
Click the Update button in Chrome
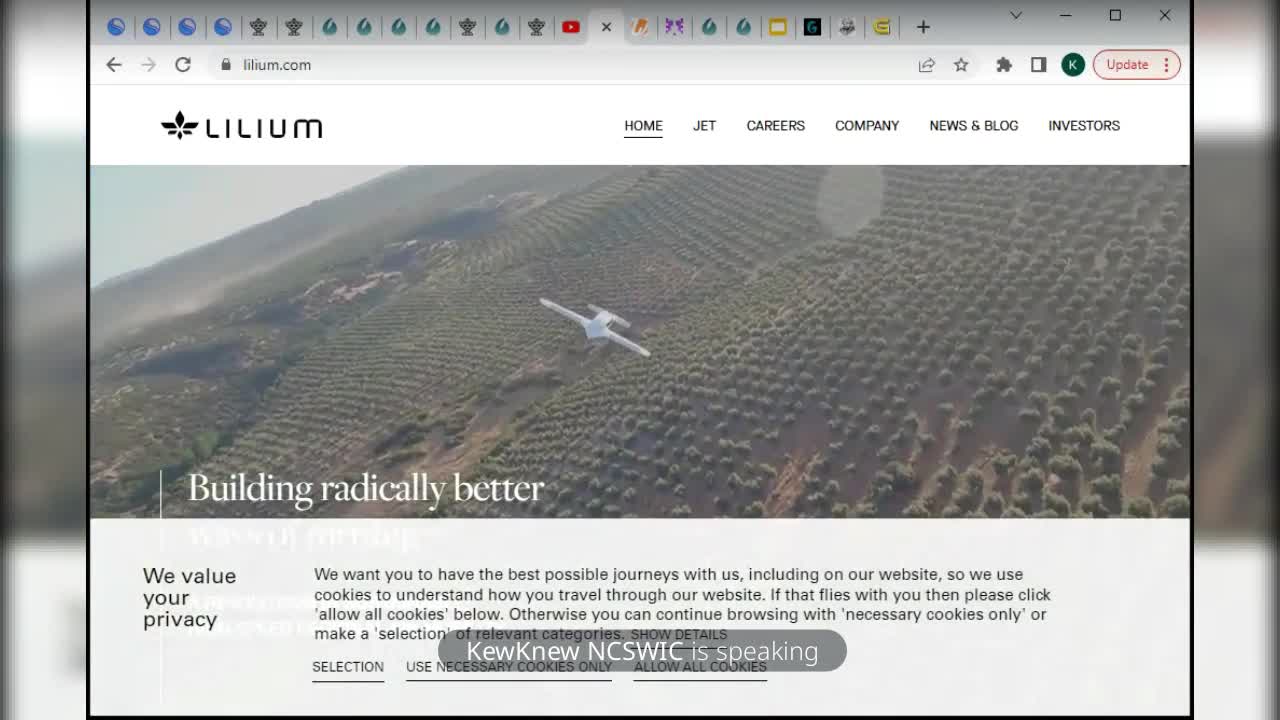(1127, 65)
